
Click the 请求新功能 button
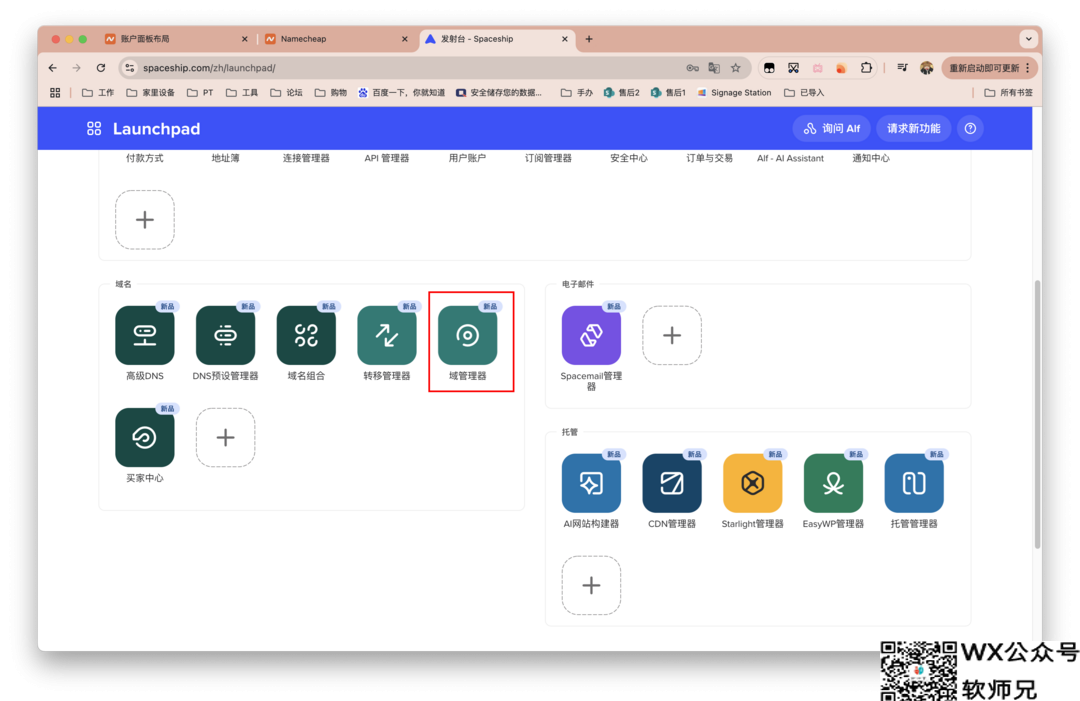(x=913, y=129)
